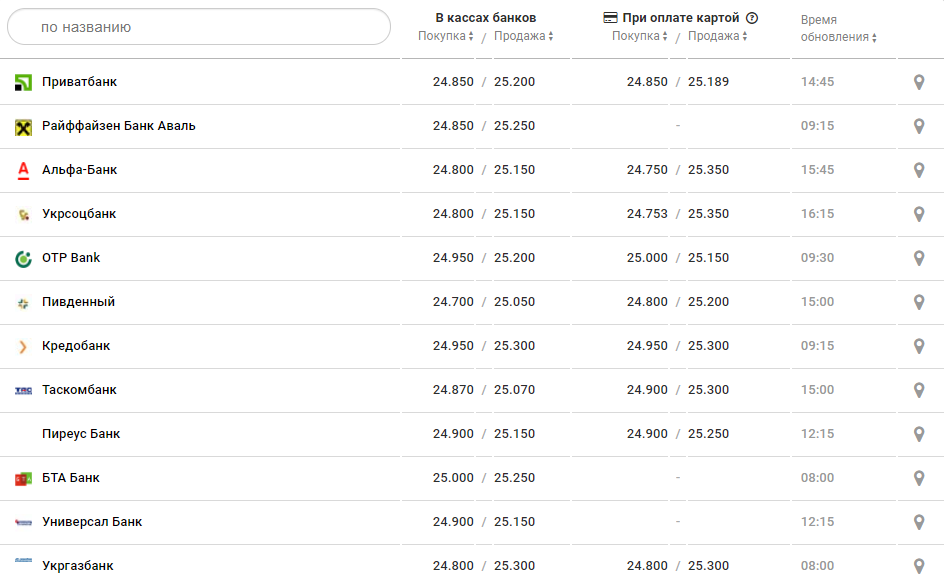Viewport: 944px width, 587px height.
Task: Sort by Покупка under В кассах банков
Action: (446, 36)
